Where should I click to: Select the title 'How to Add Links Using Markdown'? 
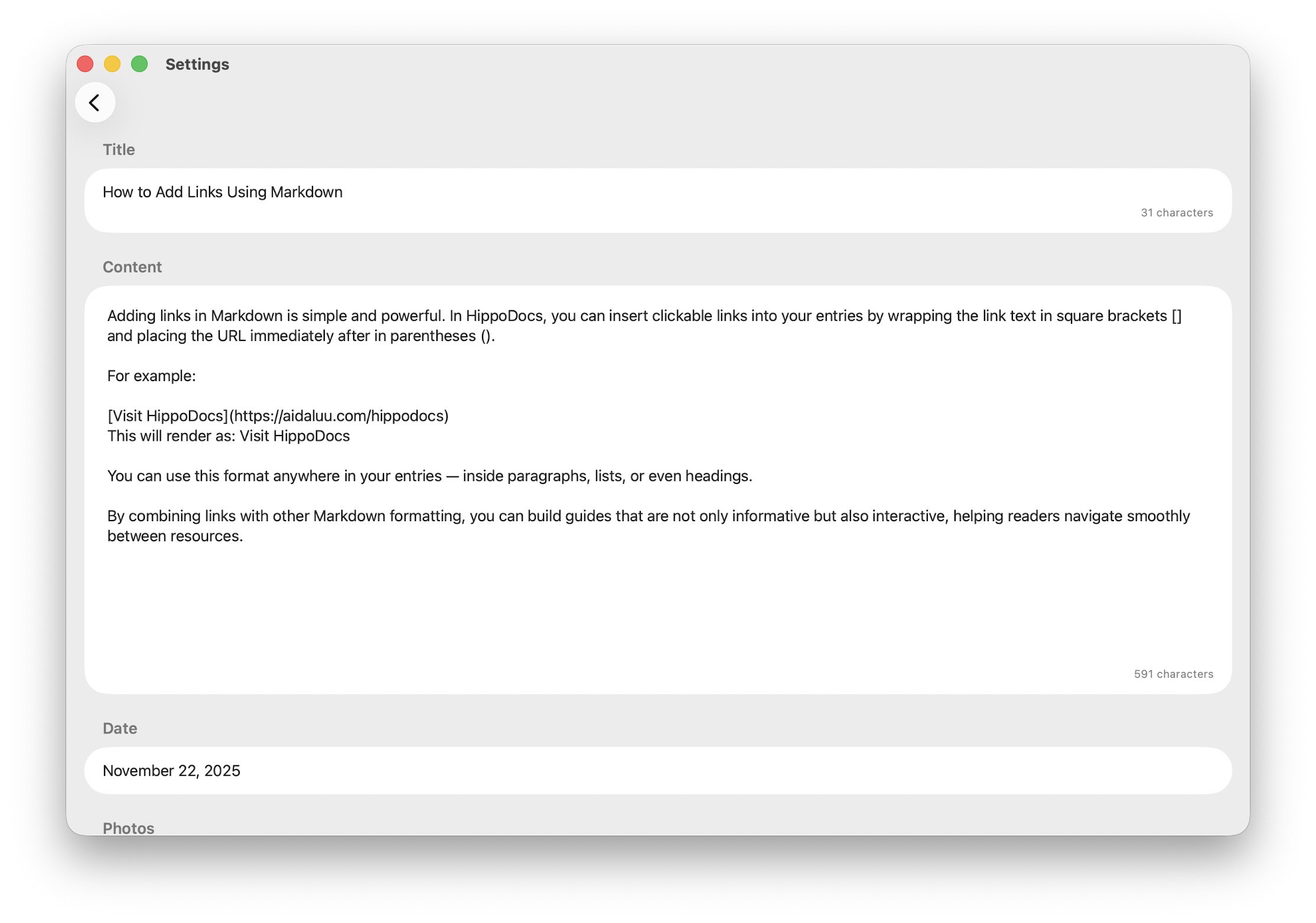(222, 192)
